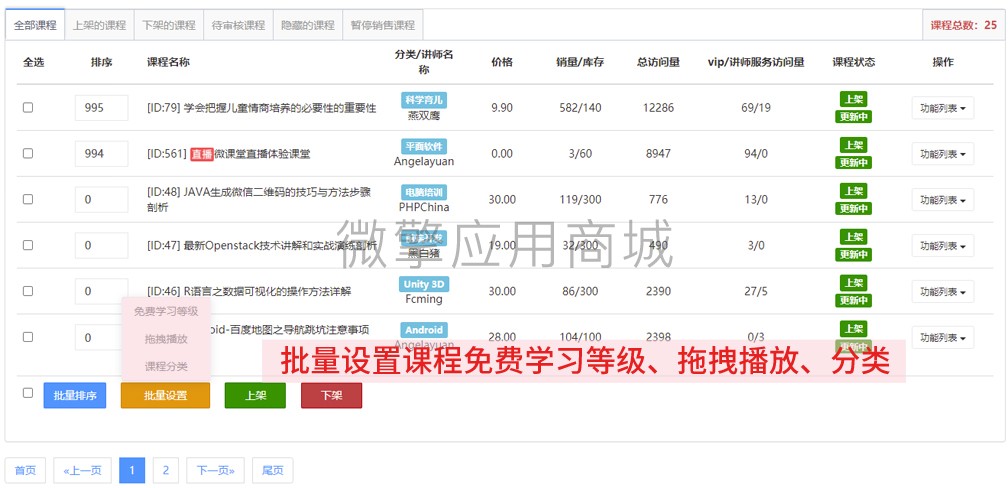This screenshot has width=1008, height=488.
Task: Click the visit count 12286
Action: [x=658, y=108]
